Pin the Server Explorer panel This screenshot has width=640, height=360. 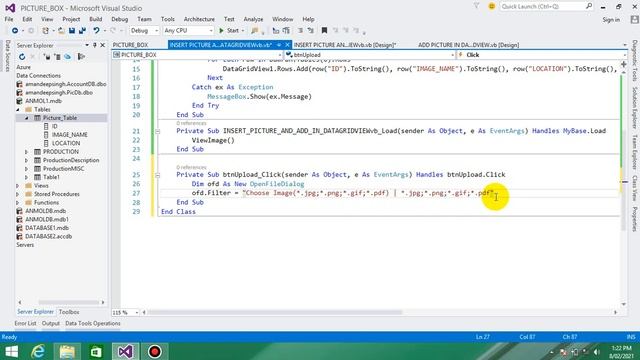tap(95, 45)
